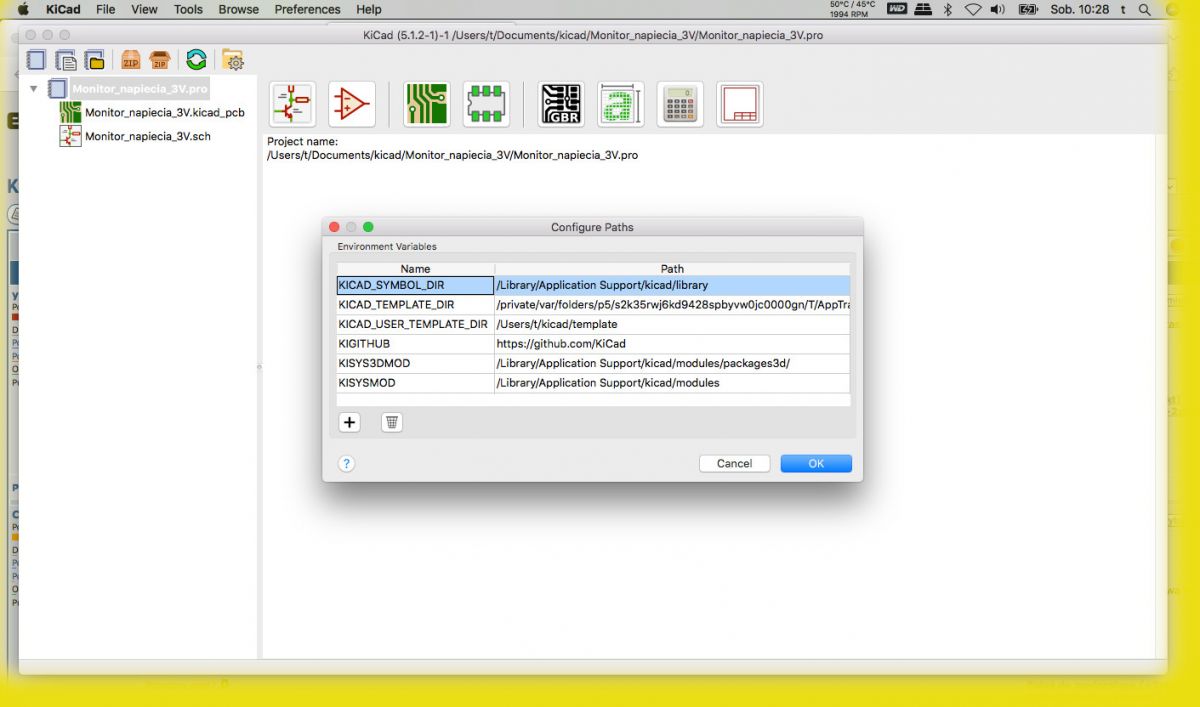
Task: Edit the KISYSMOD modules path cell
Action: (672, 383)
